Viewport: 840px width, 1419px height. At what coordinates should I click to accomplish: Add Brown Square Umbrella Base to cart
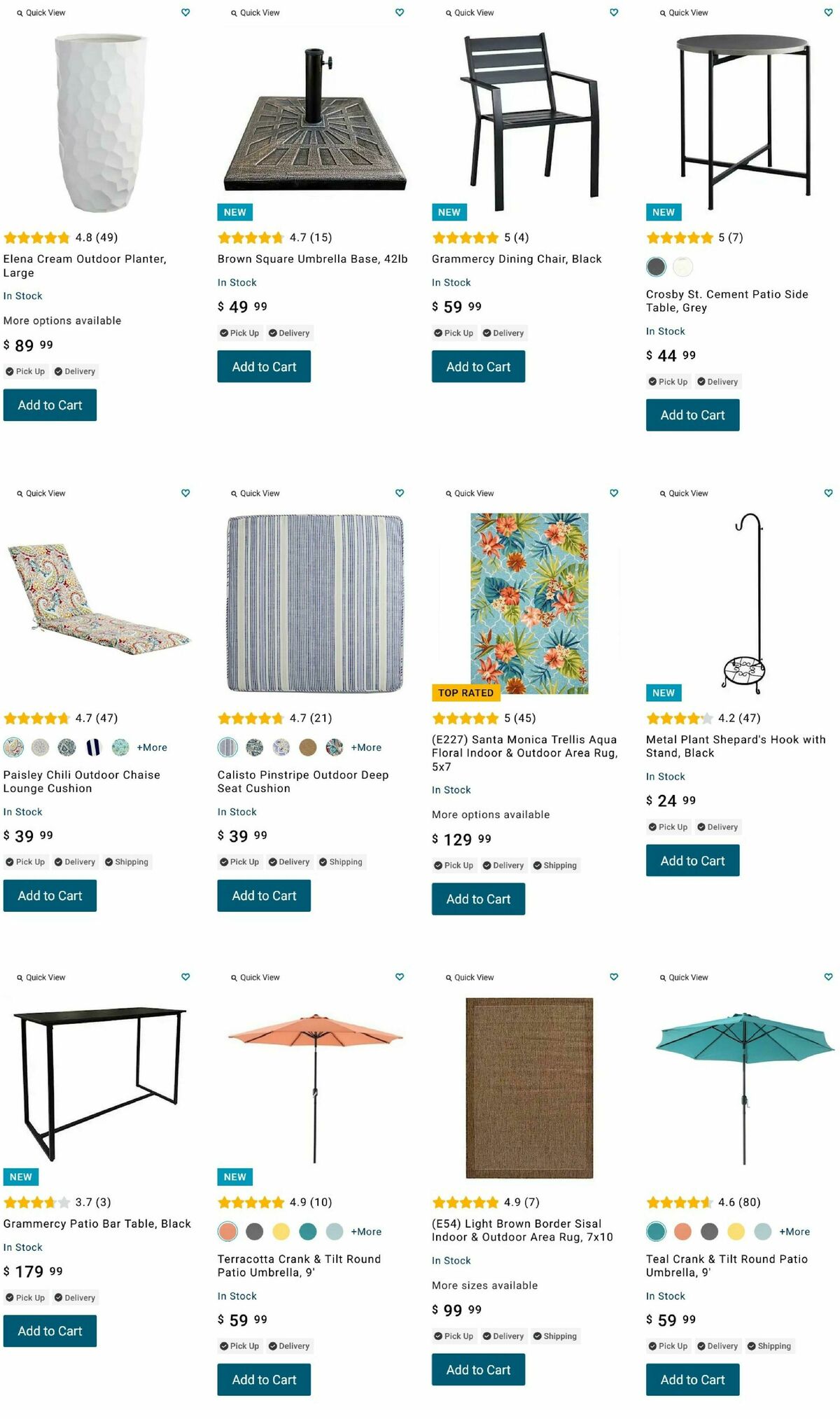pyautogui.click(x=264, y=367)
